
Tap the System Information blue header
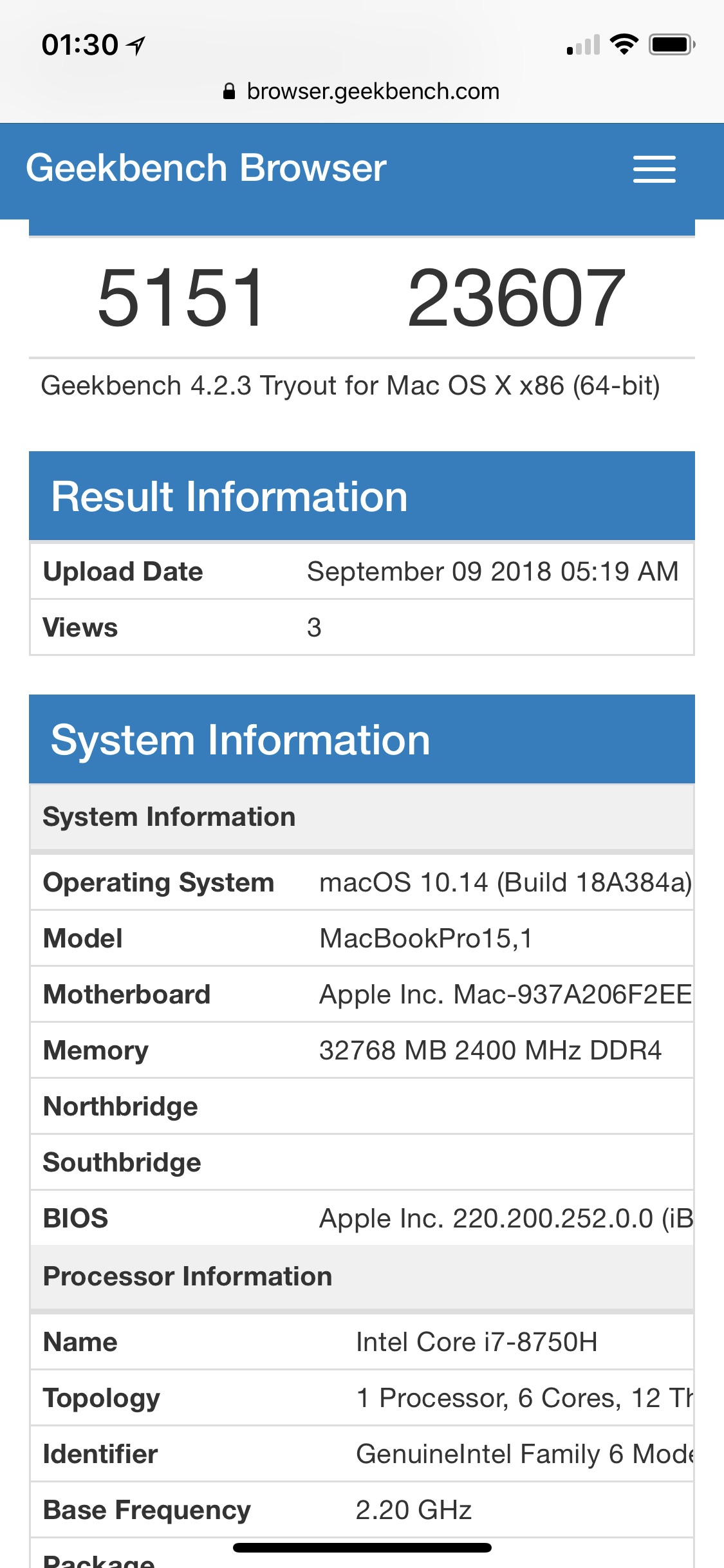point(362,740)
